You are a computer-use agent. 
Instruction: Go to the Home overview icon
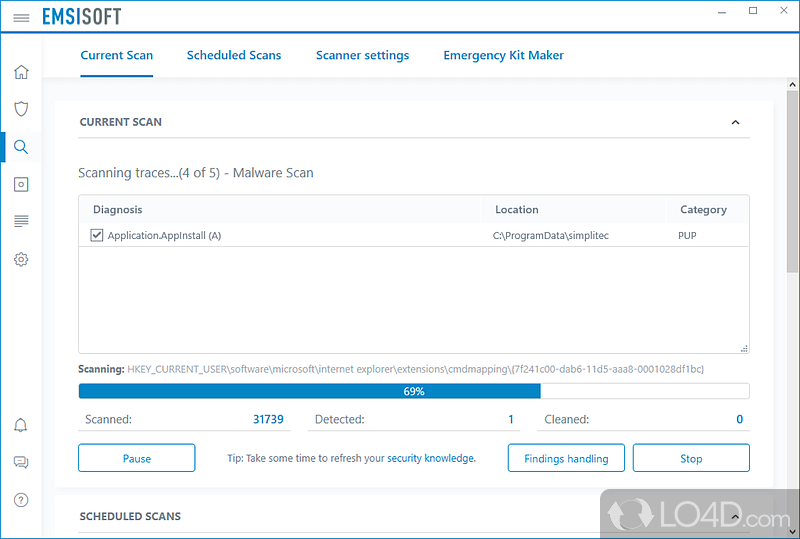pyautogui.click(x=21, y=72)
